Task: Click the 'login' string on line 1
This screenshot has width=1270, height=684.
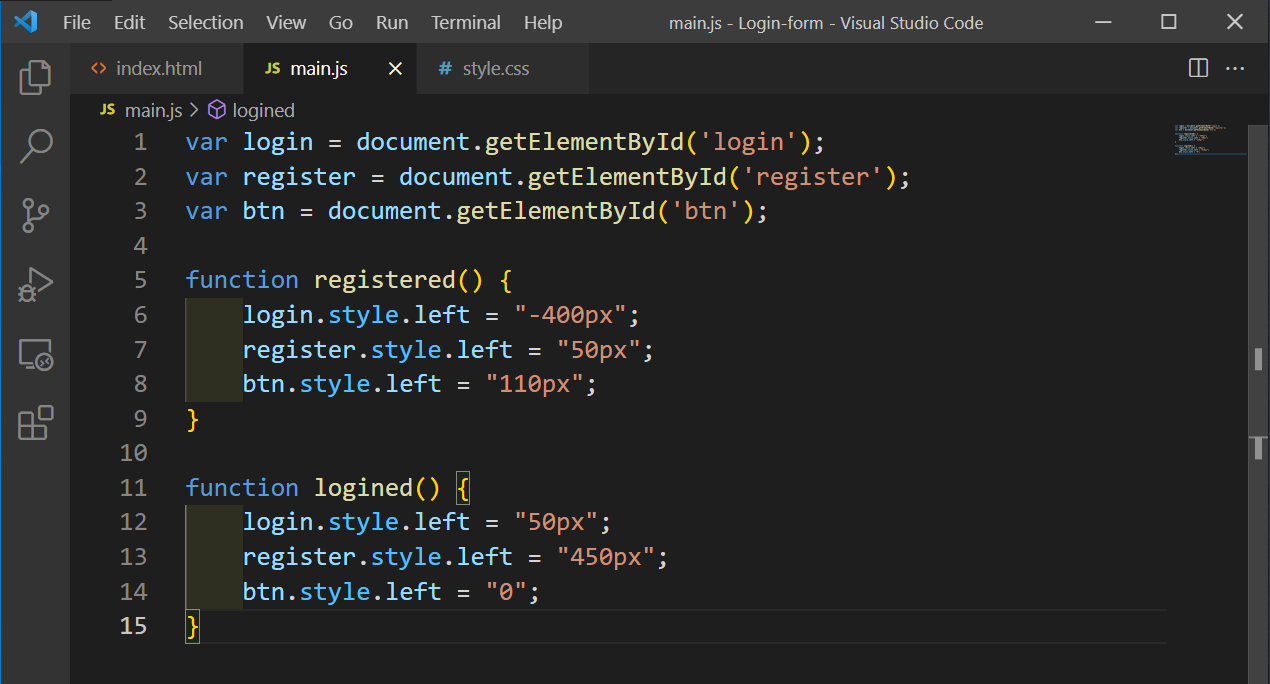Action: [749, 142]
